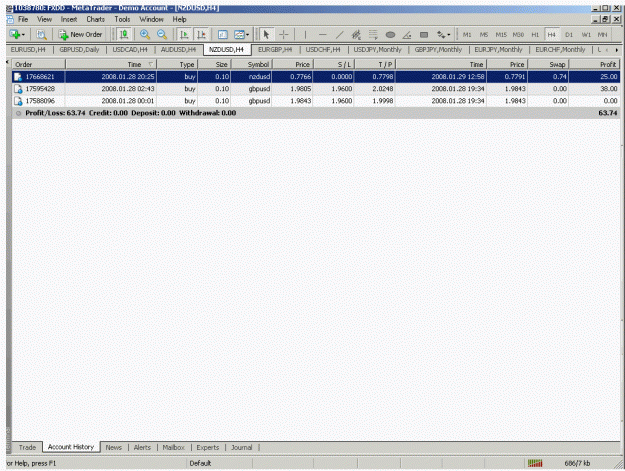The image size is (625, 471).
Task: Open the Alerts terminal tab
Action: tap(142, 447)
